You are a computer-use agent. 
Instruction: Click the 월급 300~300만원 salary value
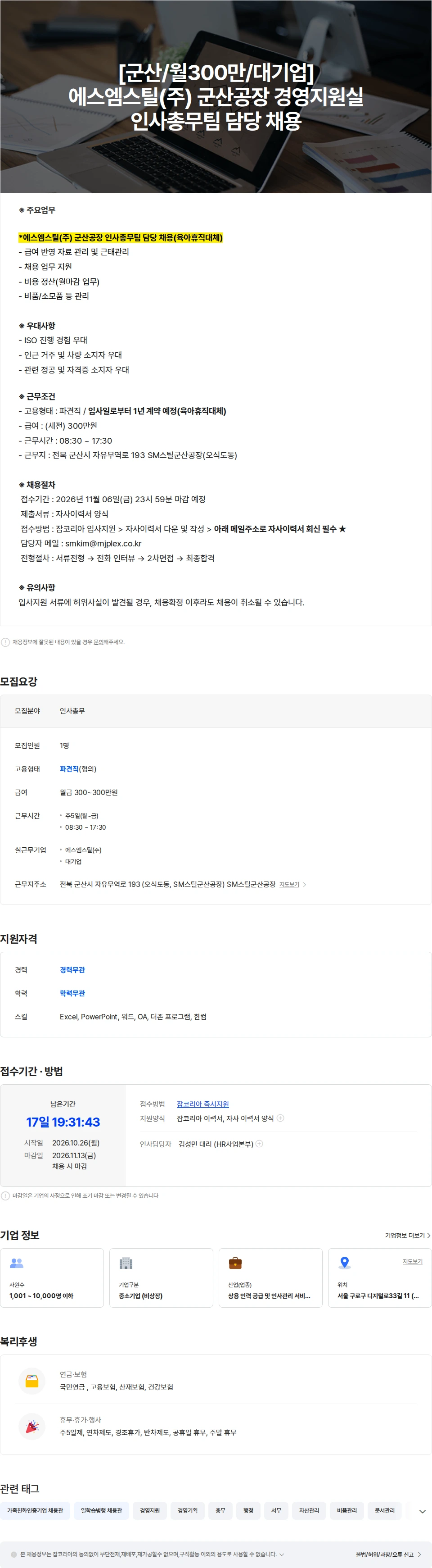[x=89, y=792]
